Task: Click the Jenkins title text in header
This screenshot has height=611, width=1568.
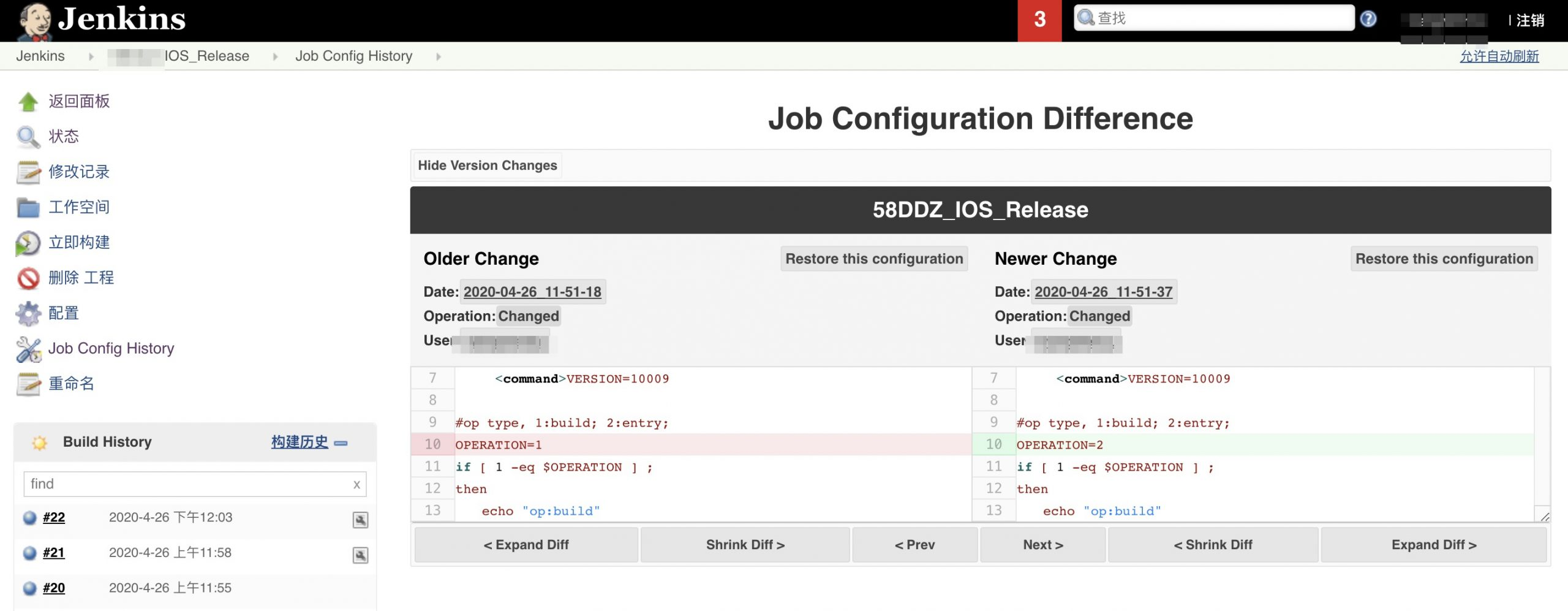Action: coord(121,18)
